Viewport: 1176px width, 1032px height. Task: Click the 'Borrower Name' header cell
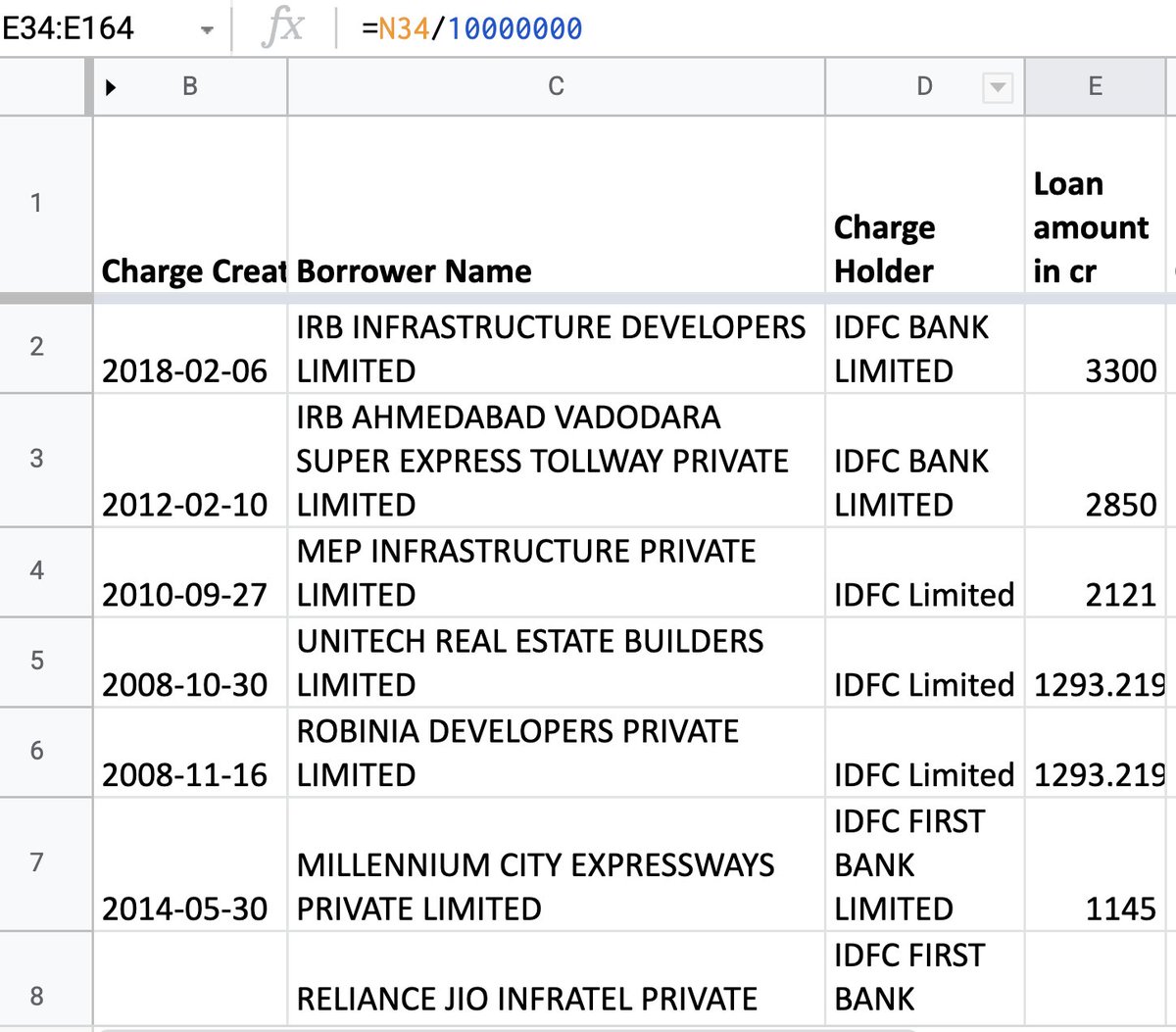pos(556,204)
